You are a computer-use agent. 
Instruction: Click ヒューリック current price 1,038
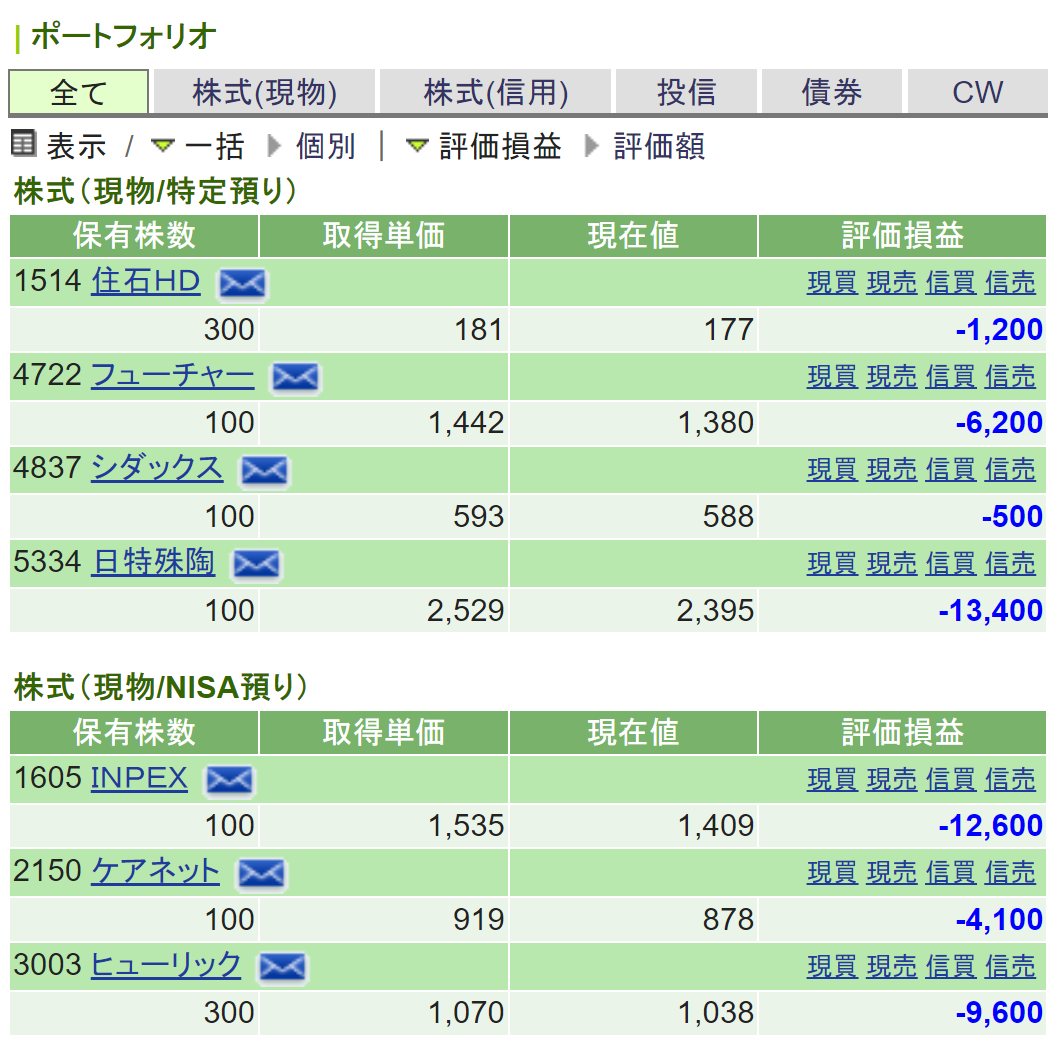click(x=716, y=1013)
